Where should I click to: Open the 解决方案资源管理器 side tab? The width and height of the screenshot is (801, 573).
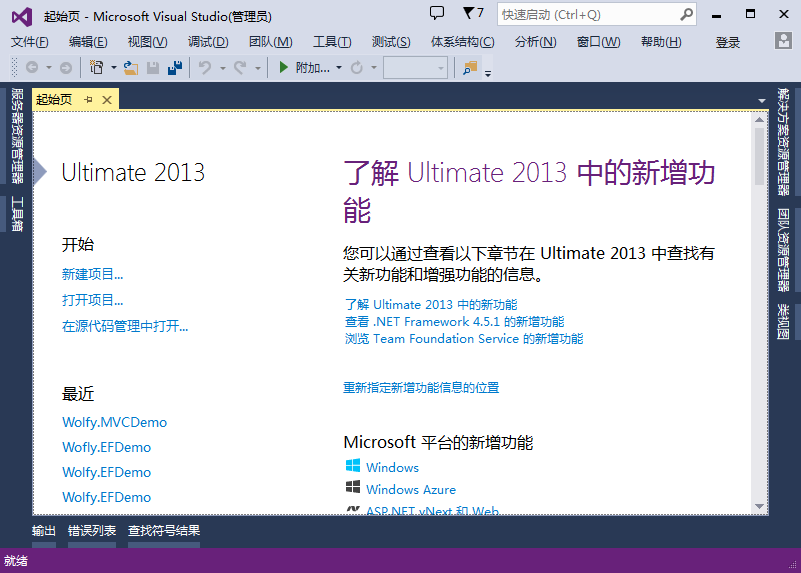(x=783, y=142)
